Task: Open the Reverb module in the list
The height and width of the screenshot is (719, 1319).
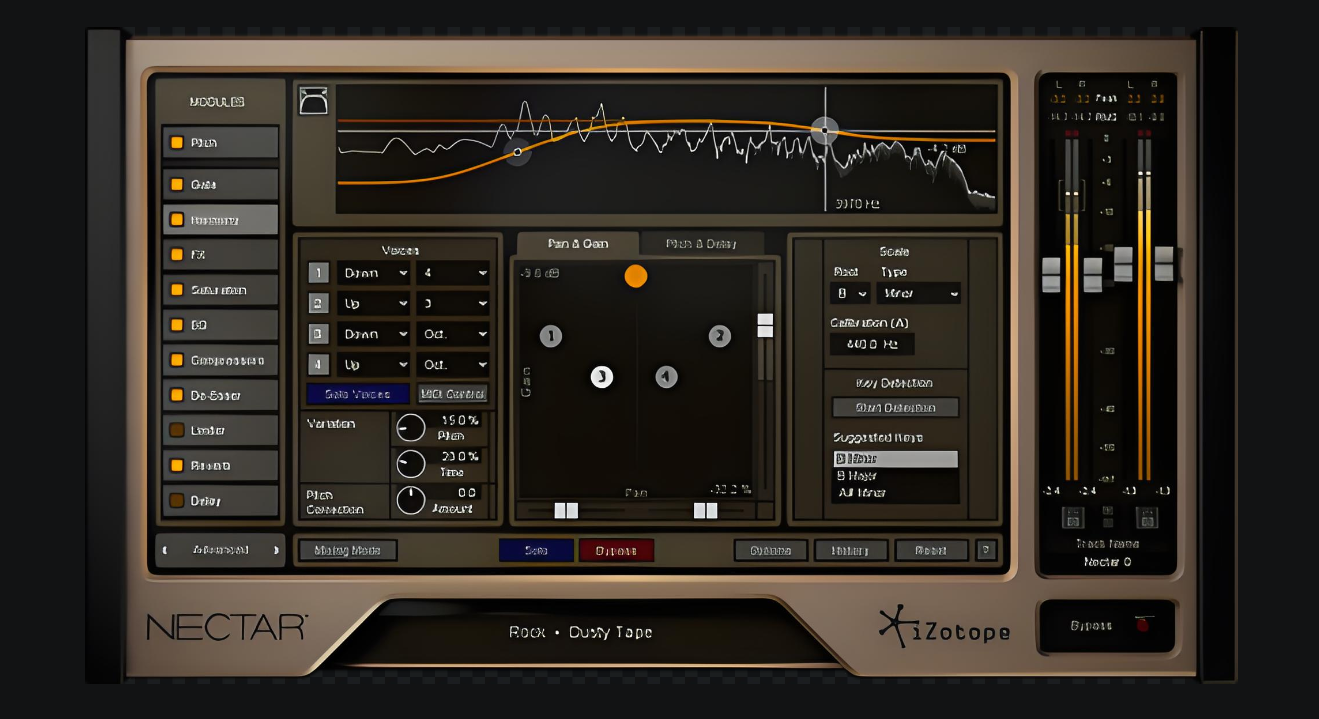Action: [221, 465]
